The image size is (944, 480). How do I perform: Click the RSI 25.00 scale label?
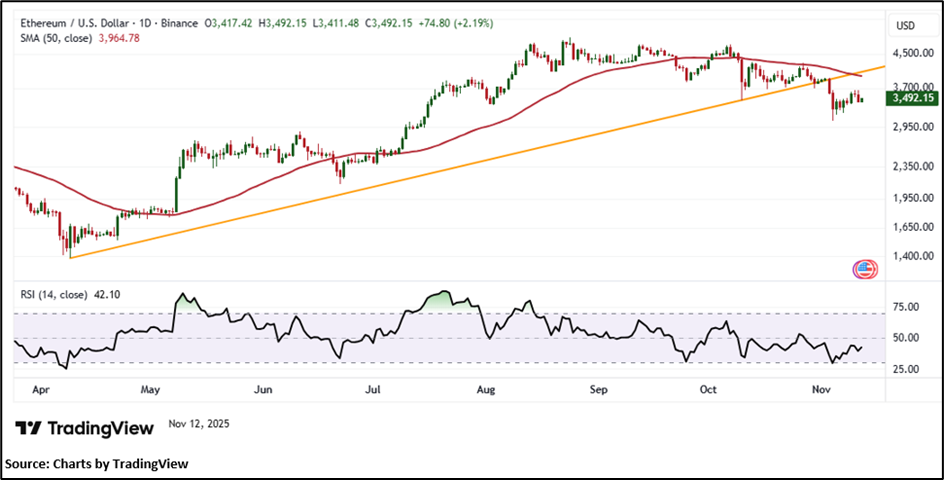pyautogui.click(x=905, y=370)
